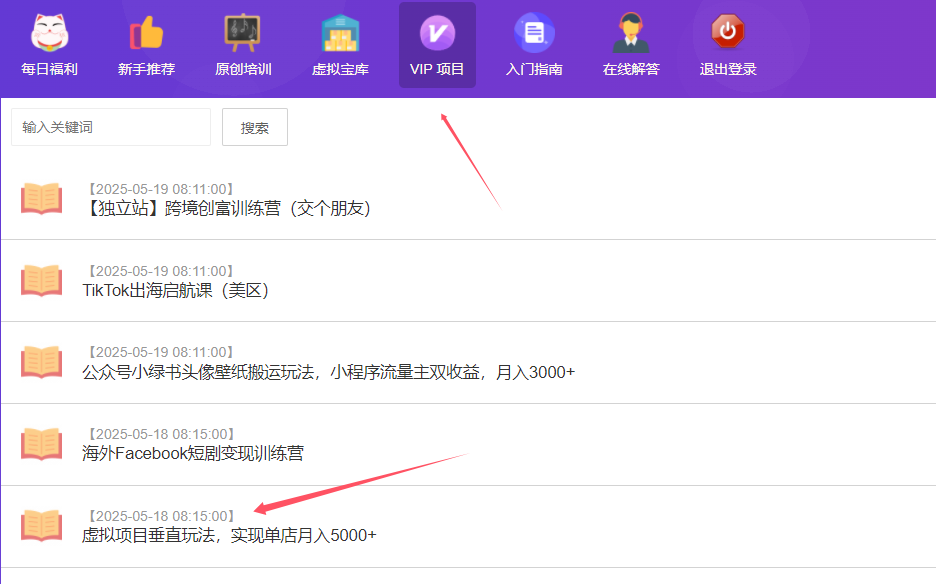Focus the 输入关键词 search field
This screenshot has width=936, height=584.
[x=111, y=127]
